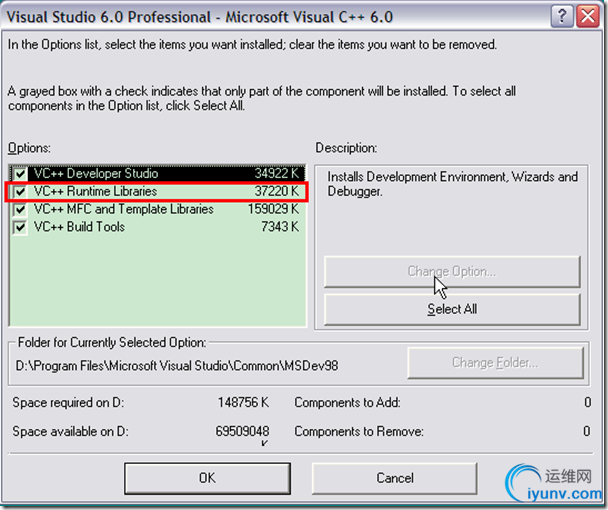Click the Change Option button
Image resolution: width=608 pixels, height=510 pixels.
[452, 271]
